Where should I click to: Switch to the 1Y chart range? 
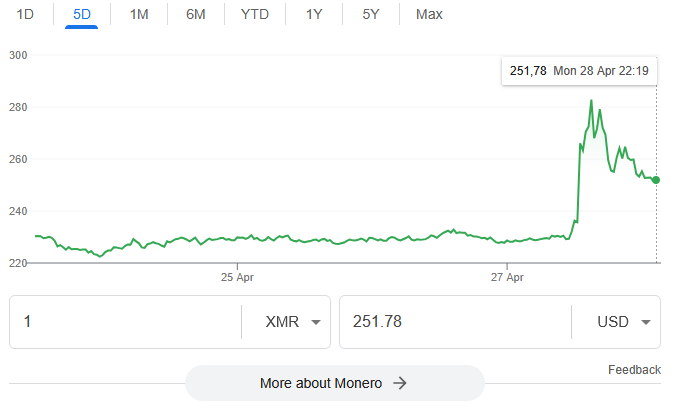click(314, 14)
